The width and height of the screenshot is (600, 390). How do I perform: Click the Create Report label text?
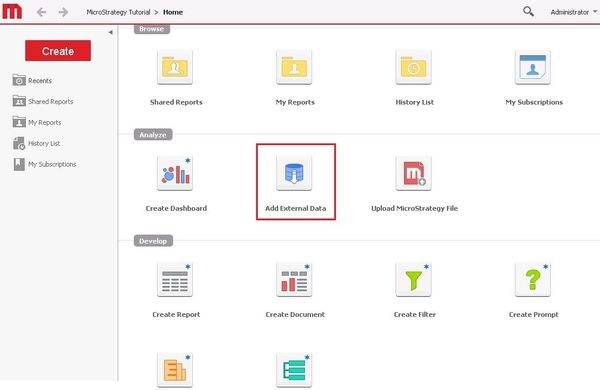point(176,315)
